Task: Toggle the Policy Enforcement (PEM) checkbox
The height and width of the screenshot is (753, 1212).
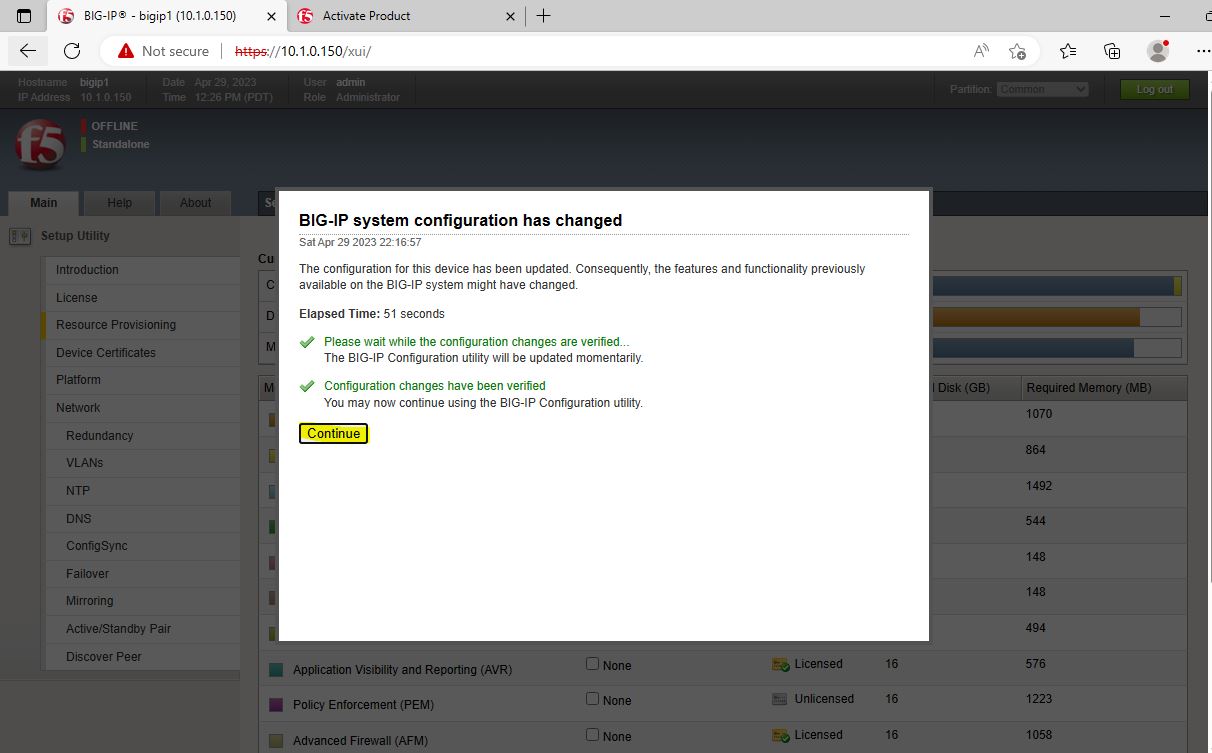Action: pos(593,699)
